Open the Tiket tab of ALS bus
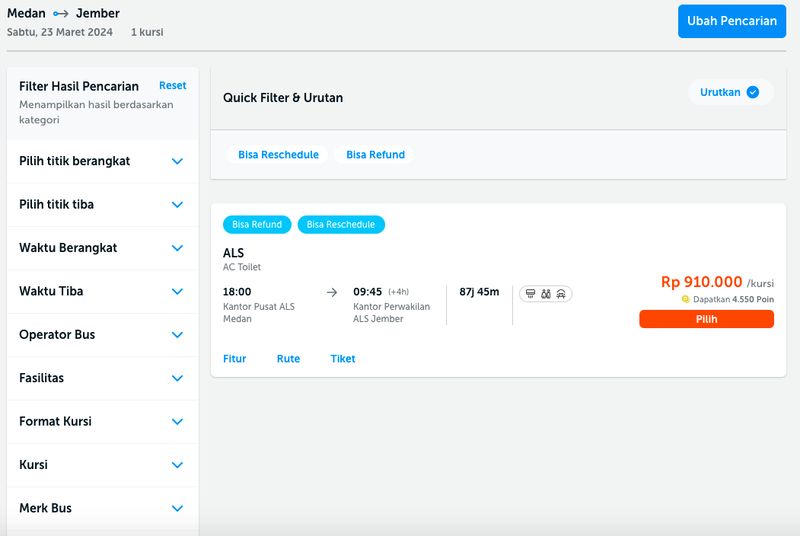 tap(343, 359)
